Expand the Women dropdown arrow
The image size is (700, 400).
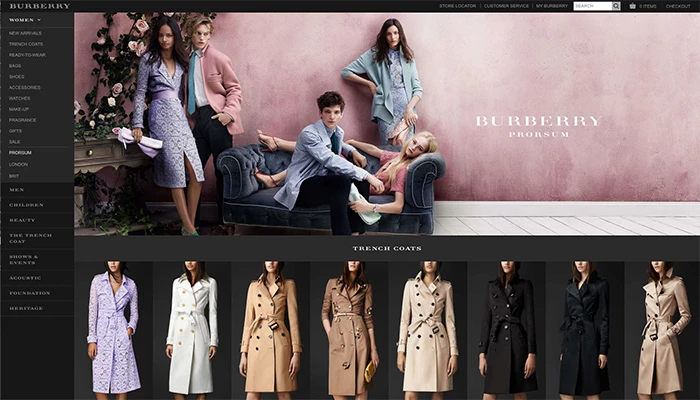39,20
